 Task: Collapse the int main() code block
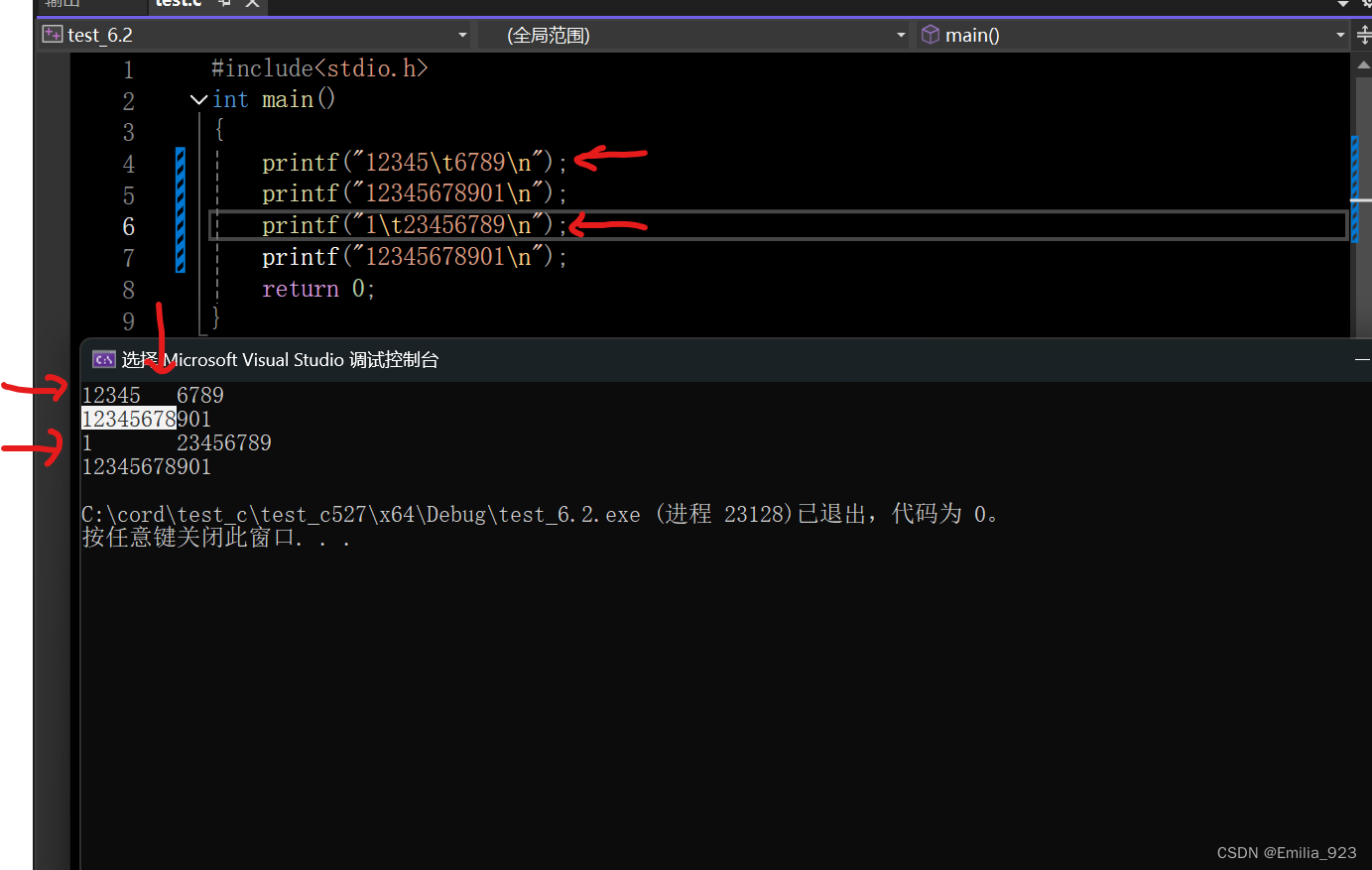[x=198, y=100]
